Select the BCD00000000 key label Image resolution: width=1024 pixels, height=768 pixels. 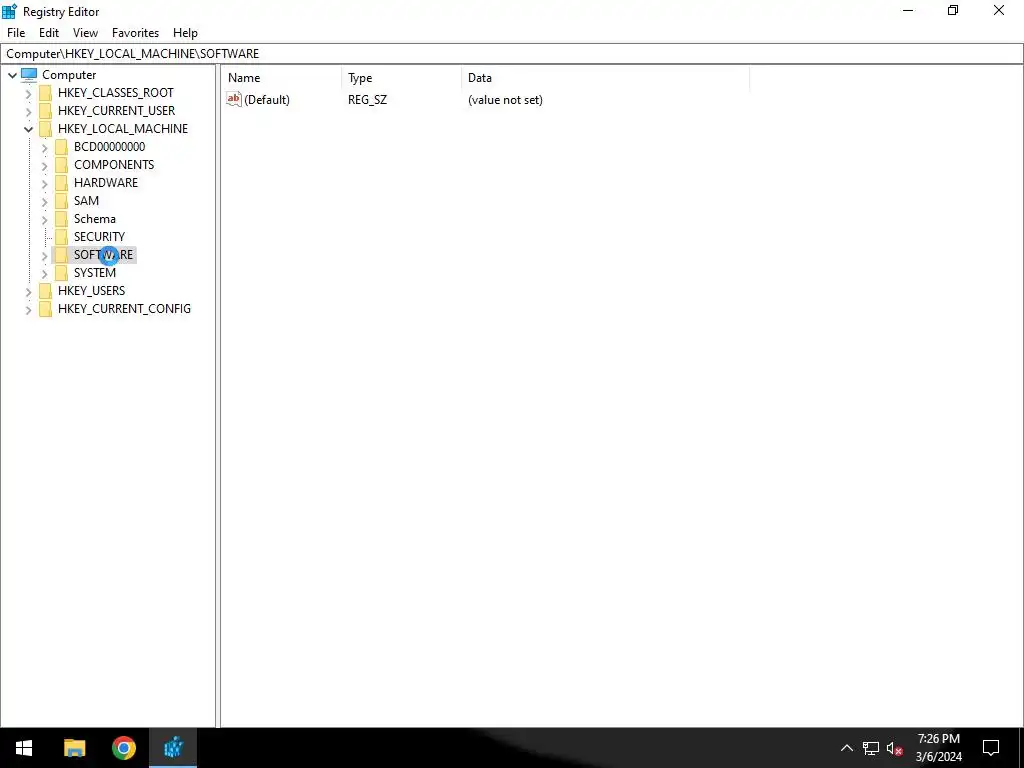[110, 147]
